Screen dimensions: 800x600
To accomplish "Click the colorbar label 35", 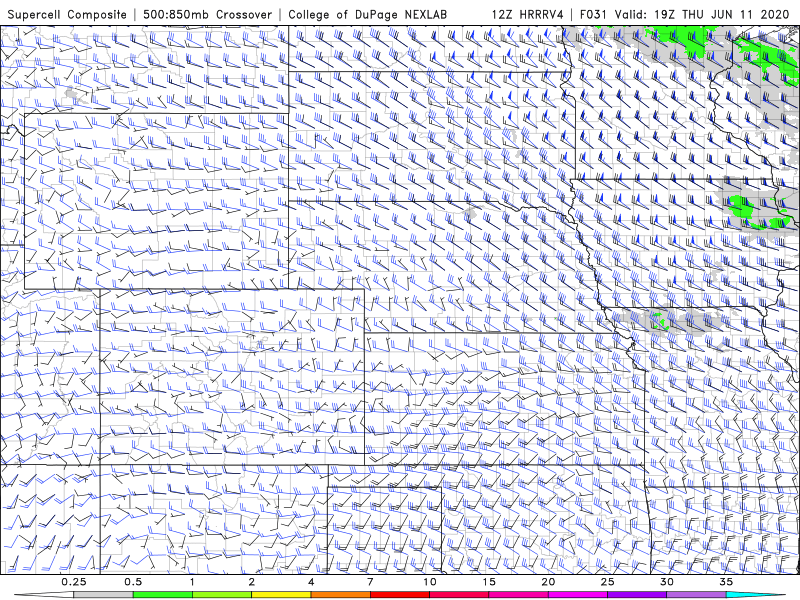I will pos(726,582).
